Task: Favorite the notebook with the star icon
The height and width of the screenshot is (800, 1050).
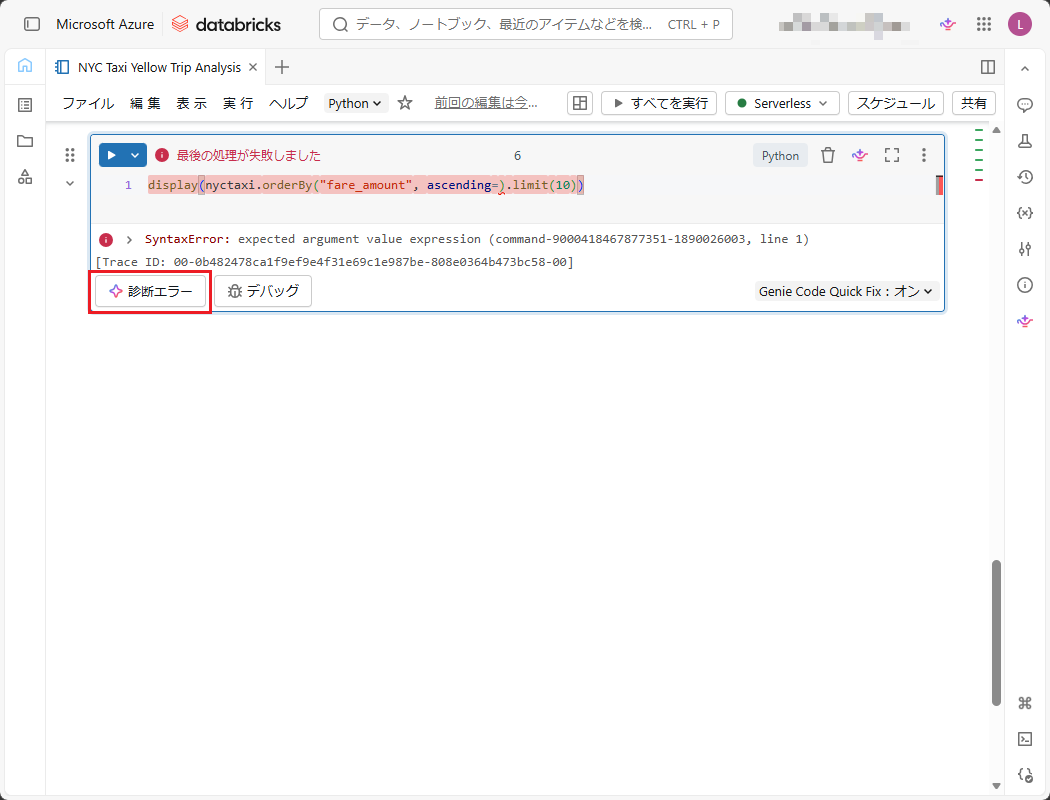Action: point(405,103)
